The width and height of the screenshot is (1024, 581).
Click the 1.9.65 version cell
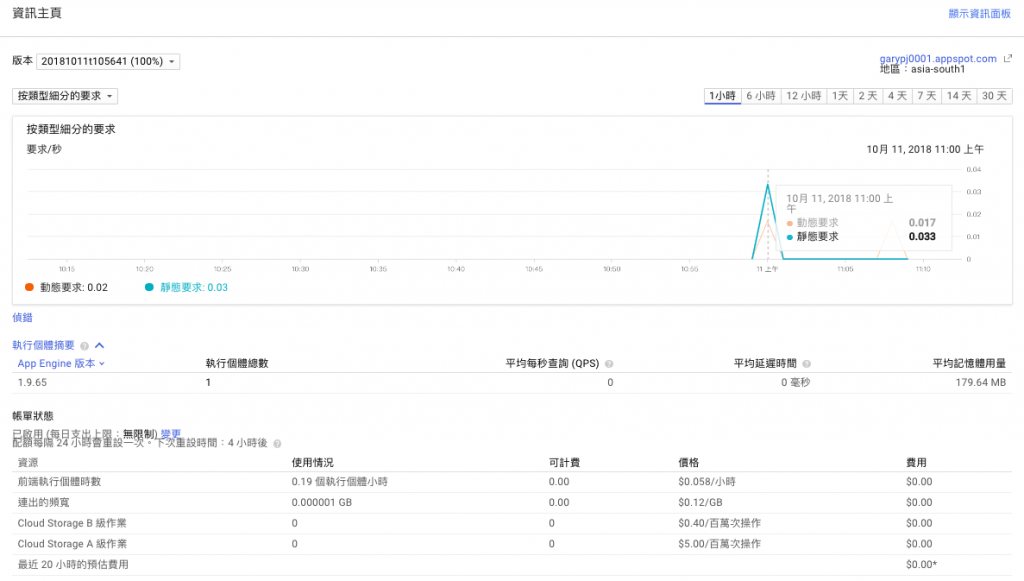(32, 383)
